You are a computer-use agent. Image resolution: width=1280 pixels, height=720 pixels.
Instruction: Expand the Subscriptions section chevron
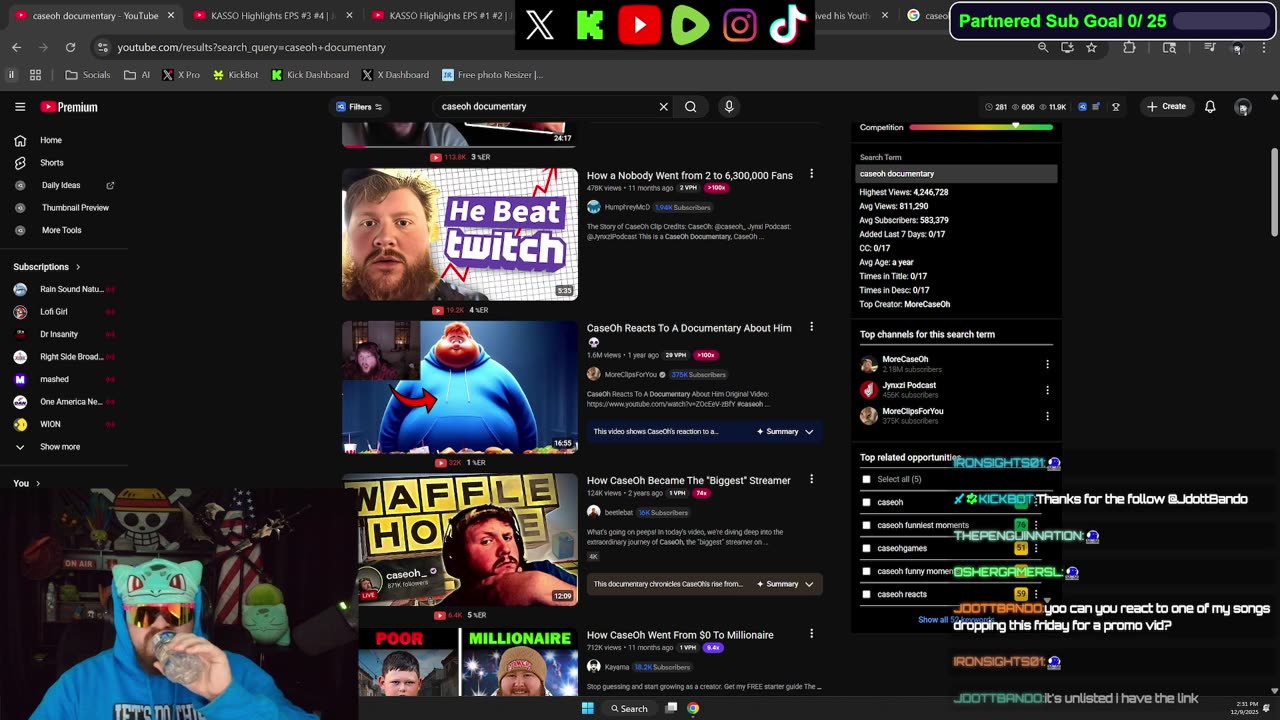[x=77, y=267]
